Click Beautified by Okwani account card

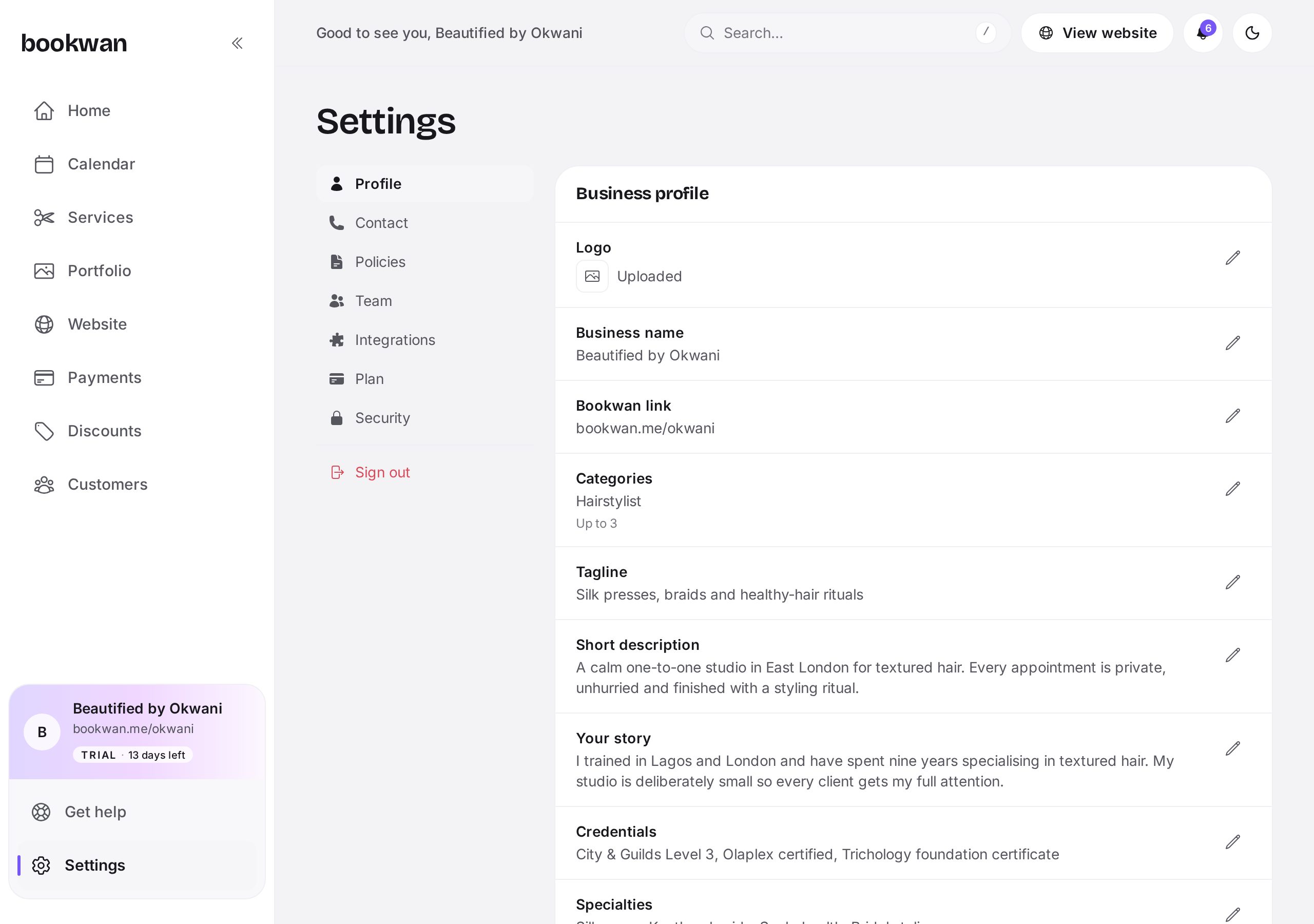coord(137,731)
